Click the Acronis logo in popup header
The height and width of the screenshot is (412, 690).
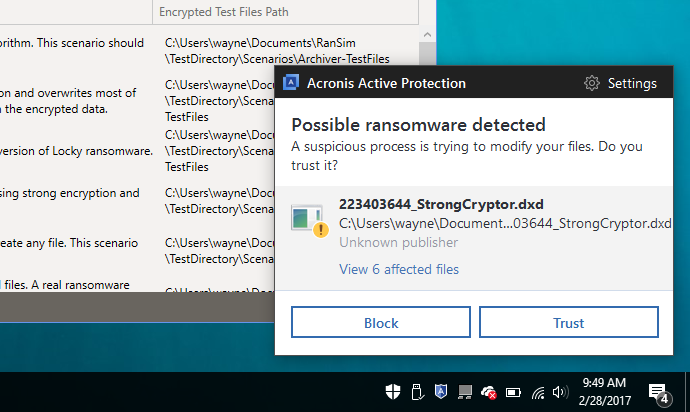tap(293, 83)
